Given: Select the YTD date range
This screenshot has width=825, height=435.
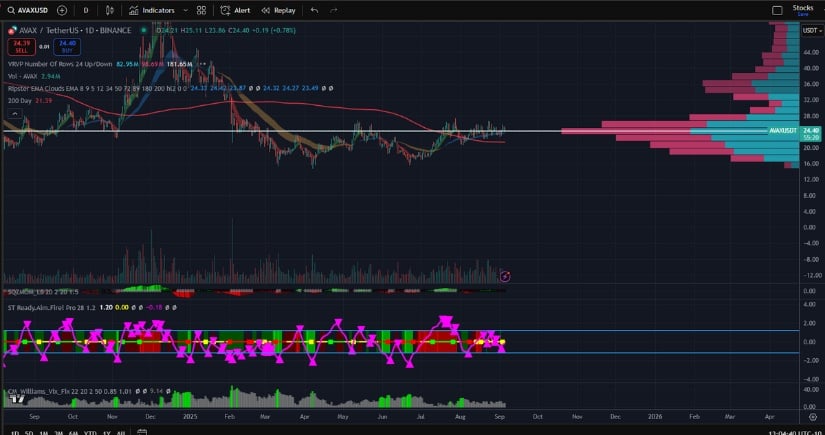Looking at the screenshot, I should click(x=90, y=433).
